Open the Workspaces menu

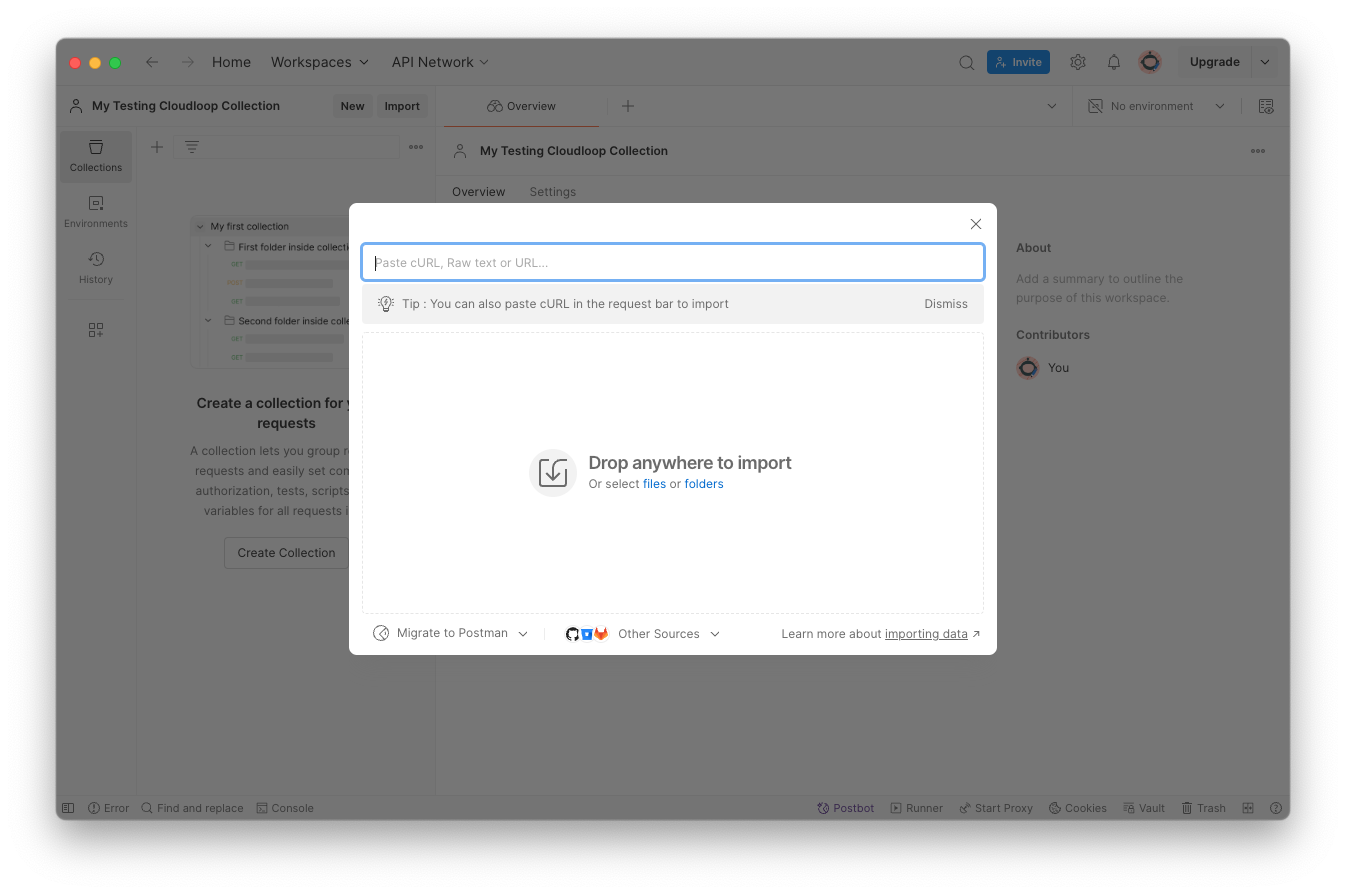point(320,62)
